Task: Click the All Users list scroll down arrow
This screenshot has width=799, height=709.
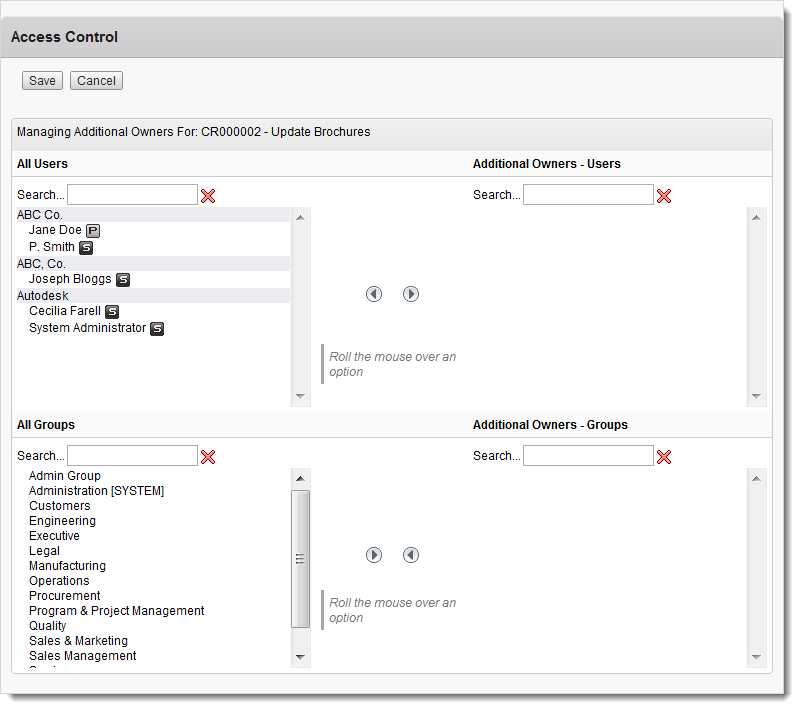Action: coord(301,396)
